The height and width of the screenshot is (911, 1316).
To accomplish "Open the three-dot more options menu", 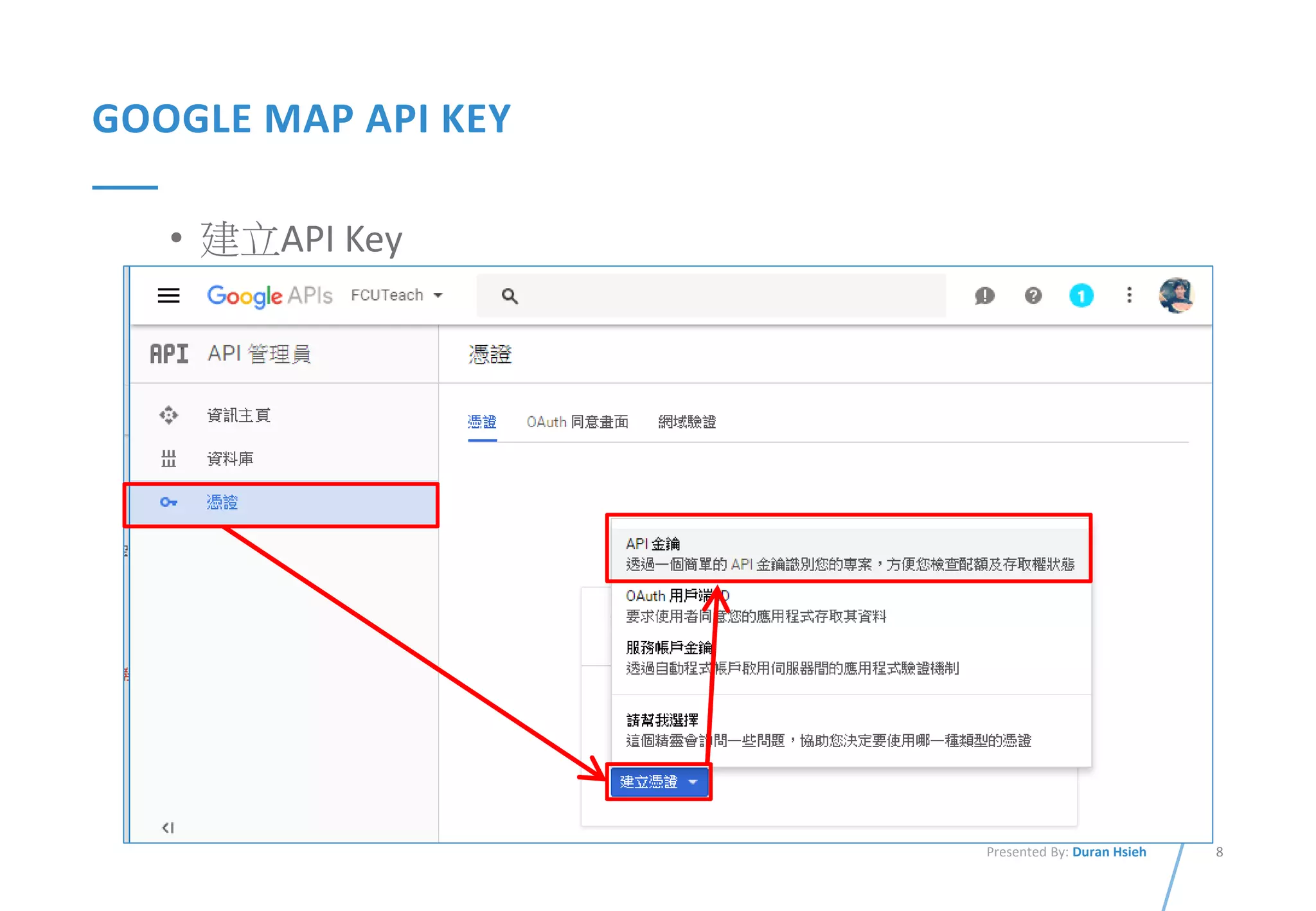I will point(1129,295).
